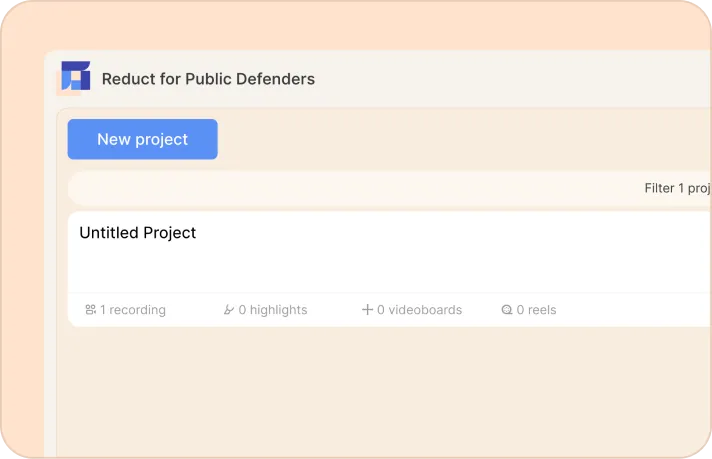712x459 pixels.
Task: Open the '0 reels' label
Action: pyautogui.click(x=536, y=310)
